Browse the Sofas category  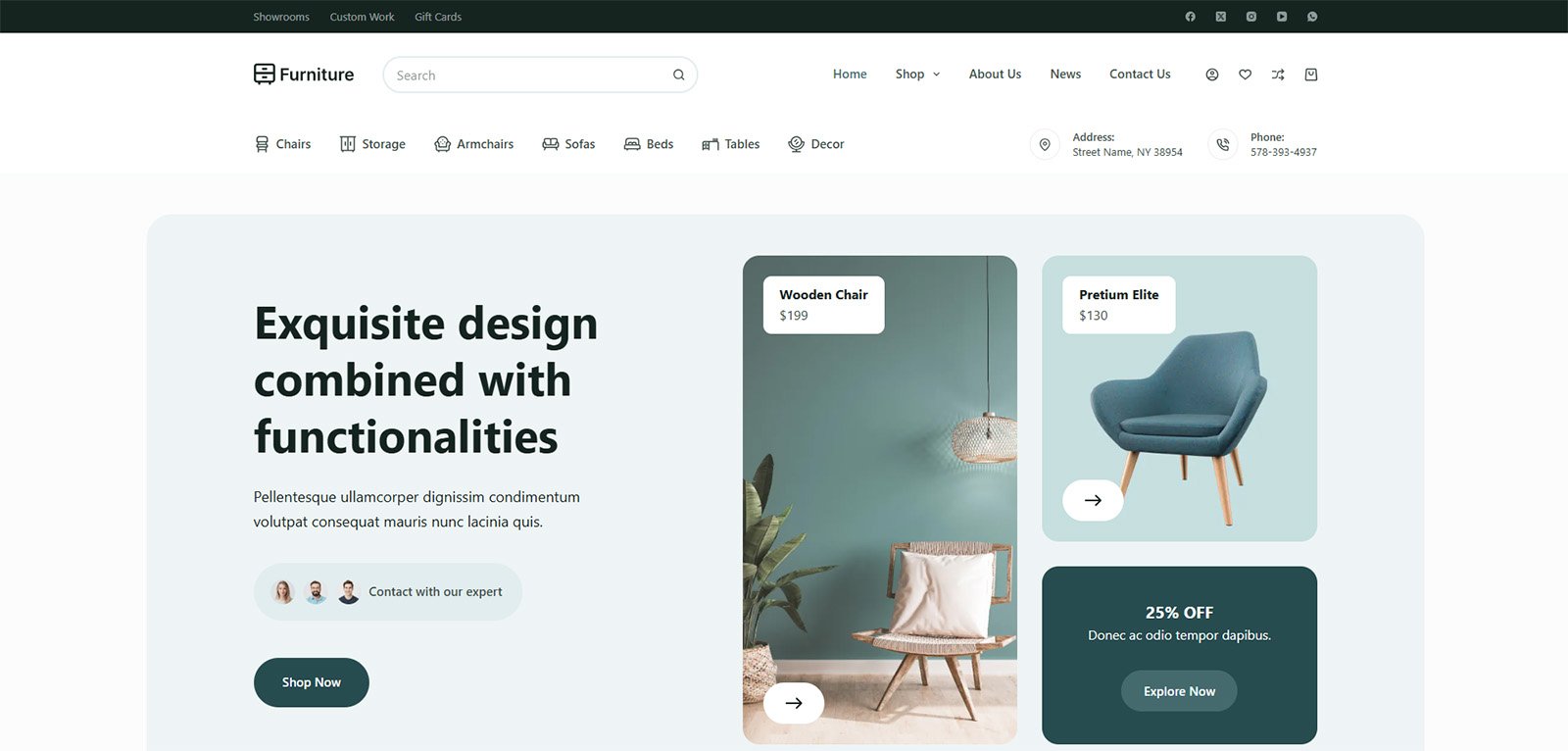point(568,144)
